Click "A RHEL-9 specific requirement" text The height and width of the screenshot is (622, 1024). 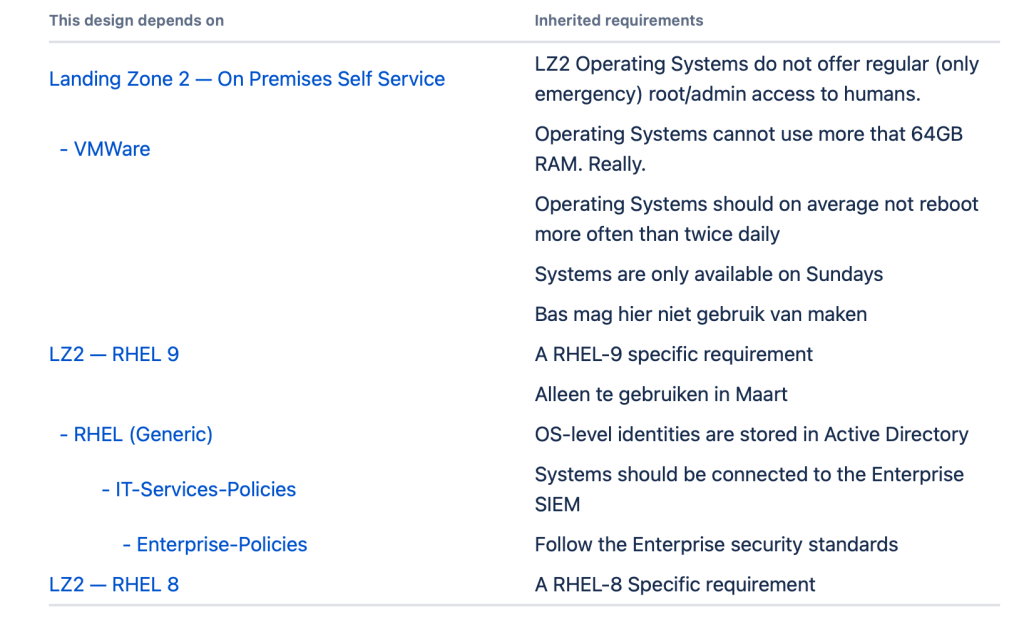[673, 354]
